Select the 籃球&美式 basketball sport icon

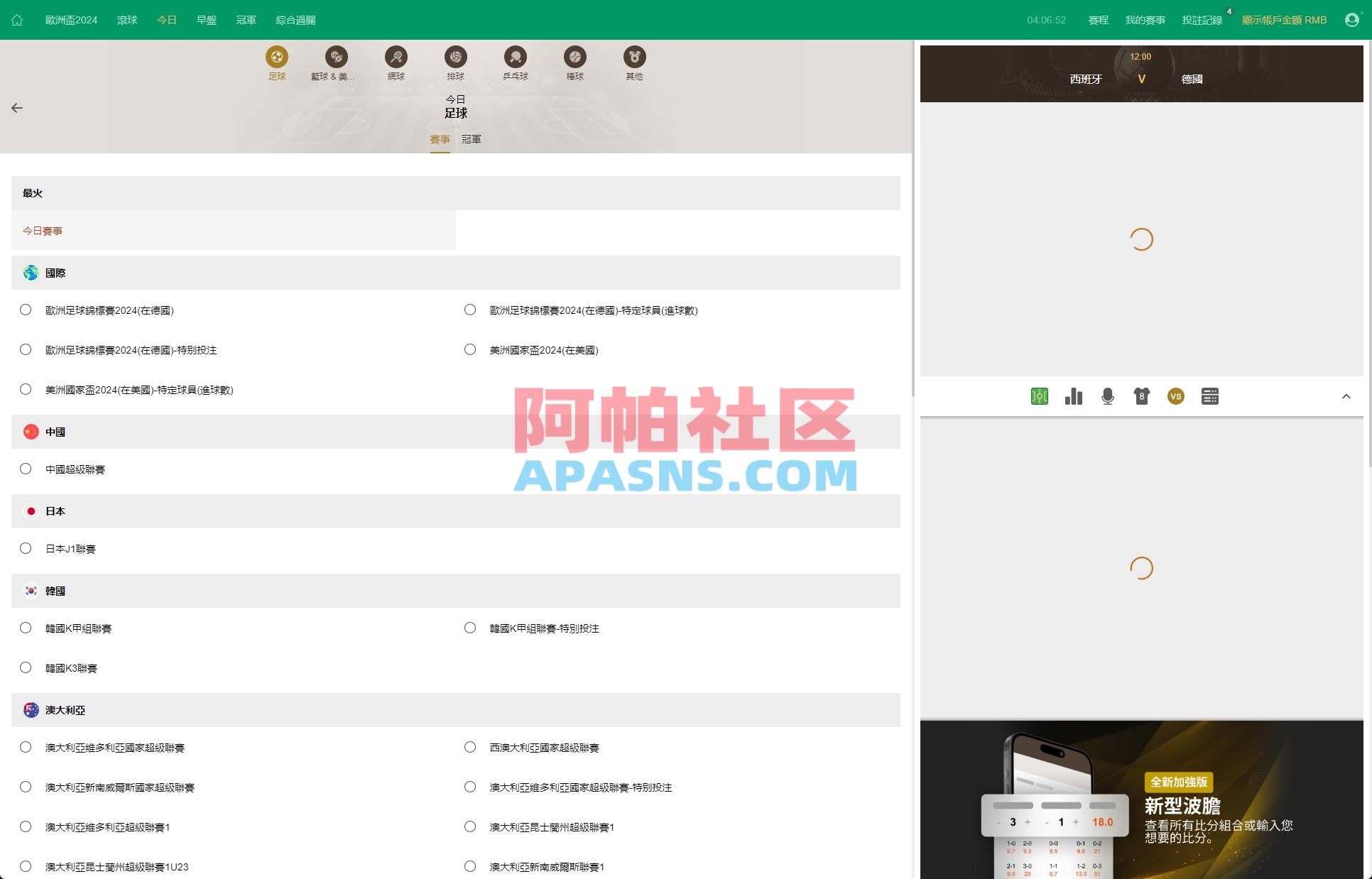tap(337, 57)
